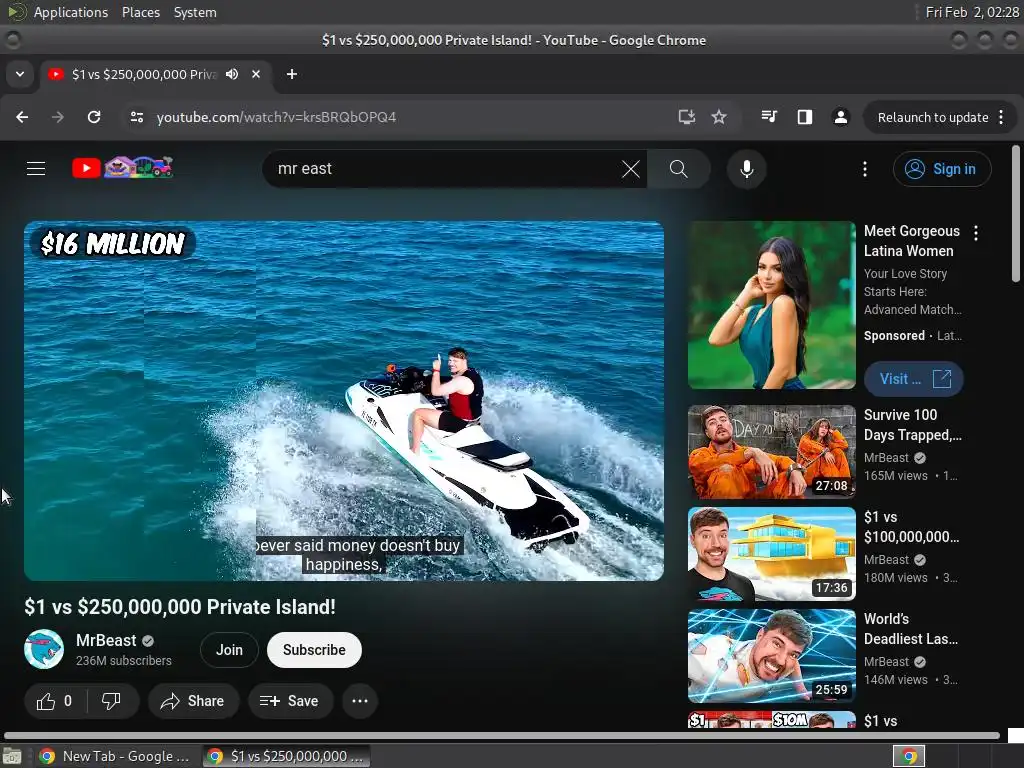The width and height of the screenshot is (1024, 768).
Task: Mute the tab via speaker icon
Action: (x=232, y=74)
